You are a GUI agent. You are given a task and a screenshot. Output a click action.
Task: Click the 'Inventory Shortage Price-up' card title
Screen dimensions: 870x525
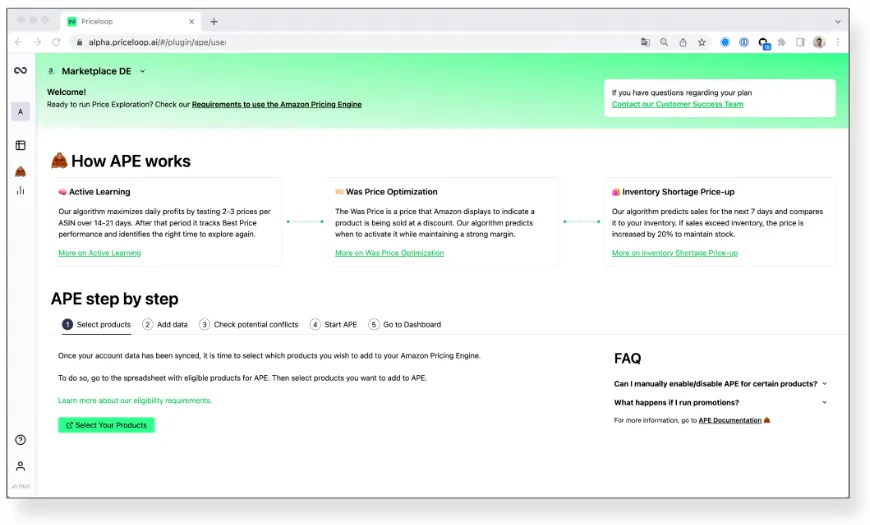(x=678, y=191)
